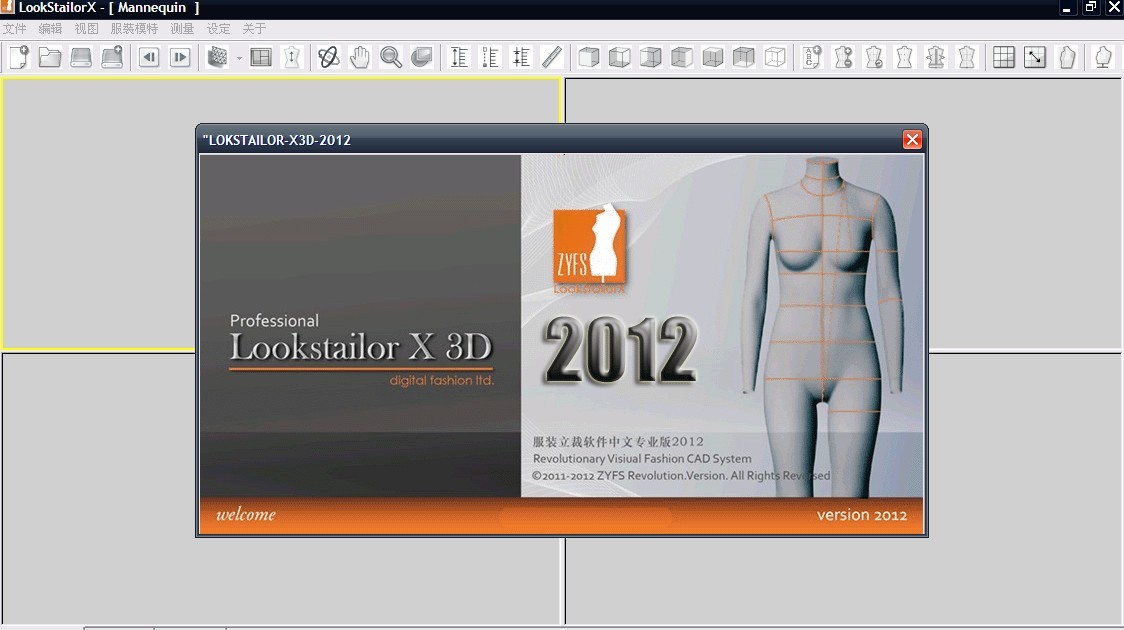
Task: Open the dropdown arrow beside fabric texture
Action: [239, 58]
